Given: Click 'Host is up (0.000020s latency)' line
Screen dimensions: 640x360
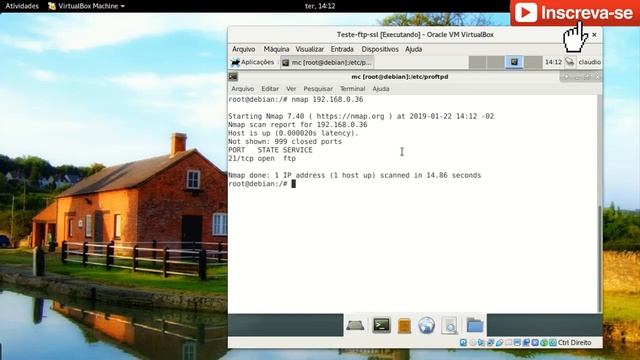Looking at the screenshot, I should click(x=293, y=133).
